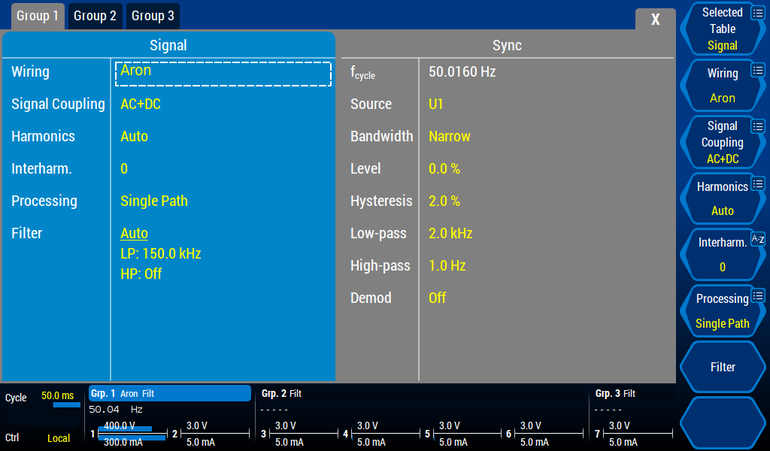Select Grp. 3 Filt status header

coord(615,394)
